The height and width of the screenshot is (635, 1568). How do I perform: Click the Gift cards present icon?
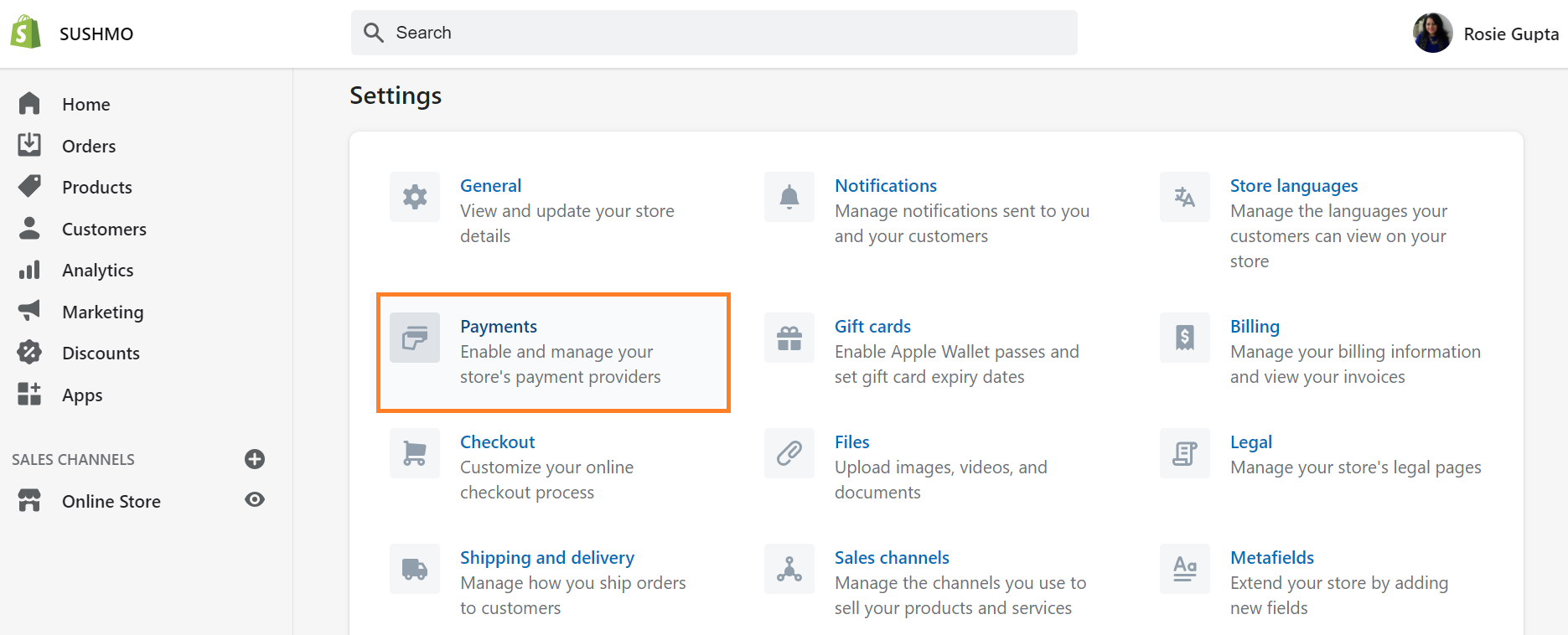pos(789,338)
